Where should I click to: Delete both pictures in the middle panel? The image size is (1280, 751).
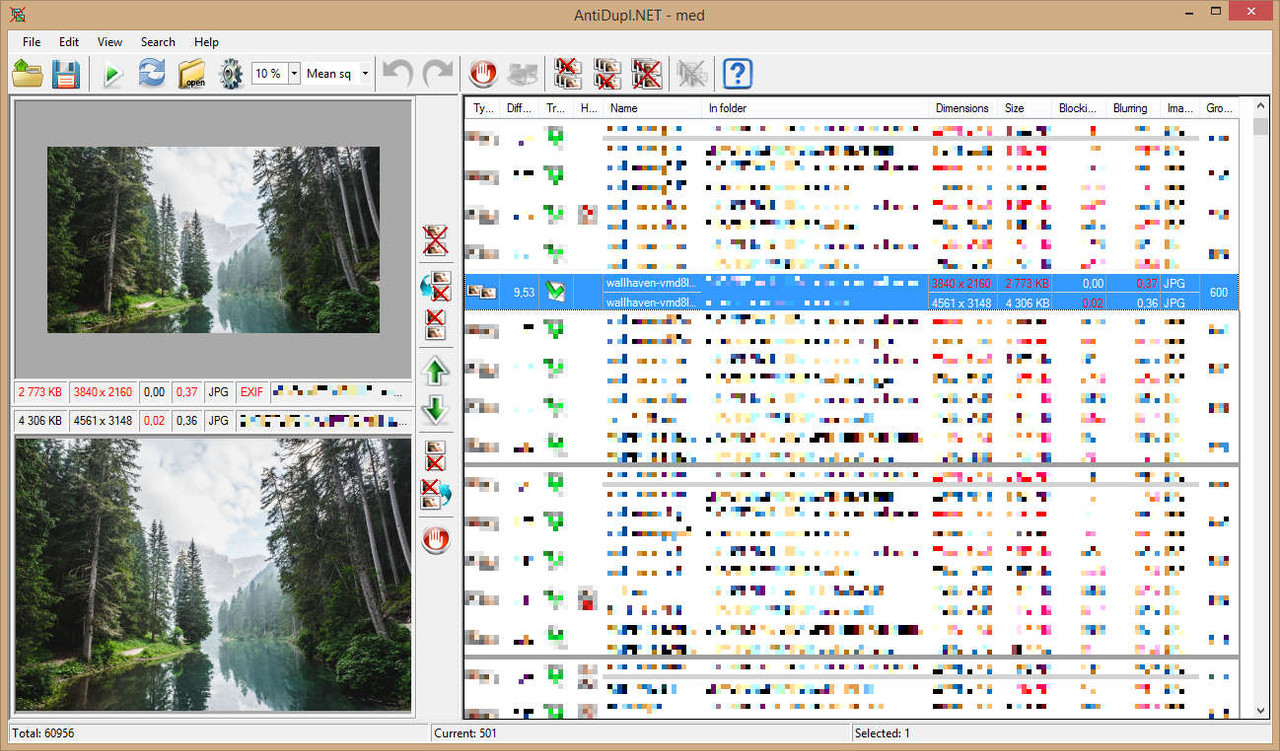click(435, 240)
